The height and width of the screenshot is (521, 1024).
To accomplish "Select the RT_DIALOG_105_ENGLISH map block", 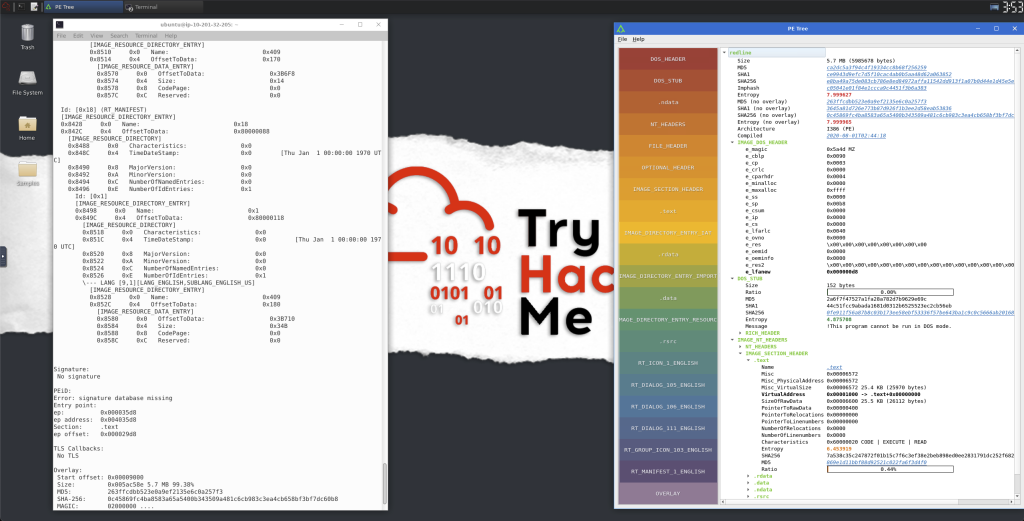I will [668, 385].
